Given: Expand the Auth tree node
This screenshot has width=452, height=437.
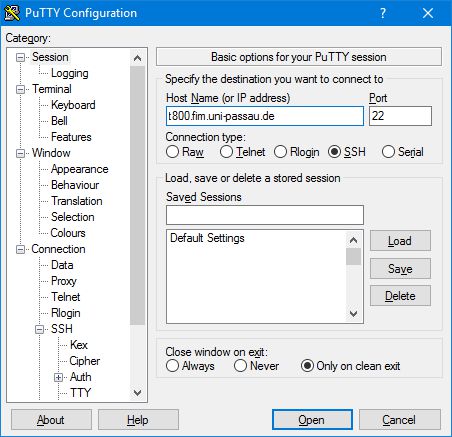Looking at the screenshot, I should [58, 377].
